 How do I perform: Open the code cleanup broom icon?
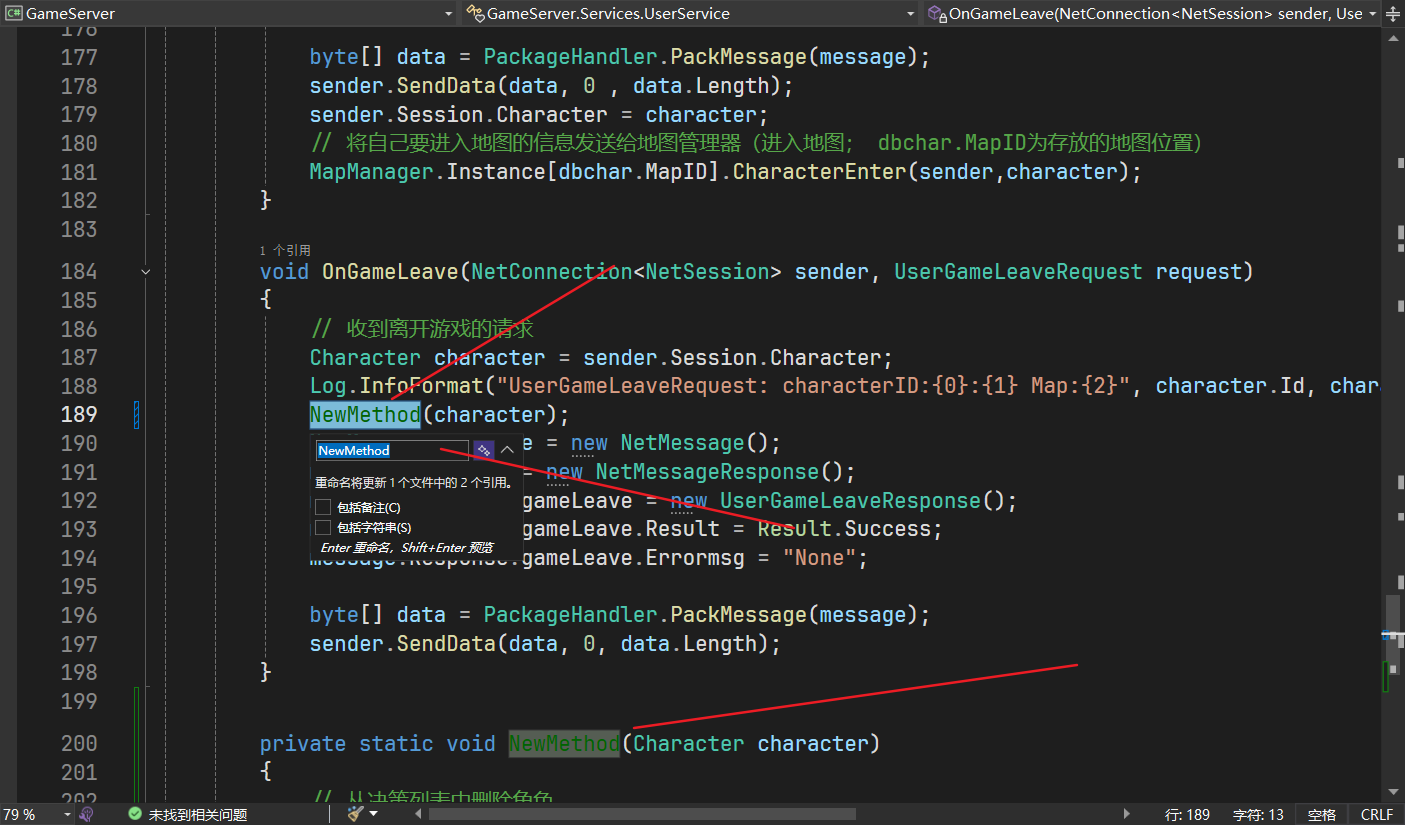354,814
